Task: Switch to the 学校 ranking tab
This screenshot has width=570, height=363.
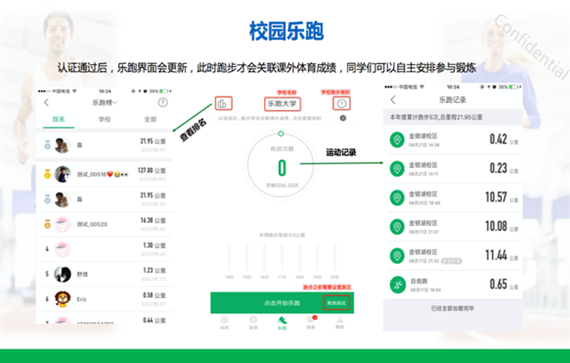Action: (104, 119)
